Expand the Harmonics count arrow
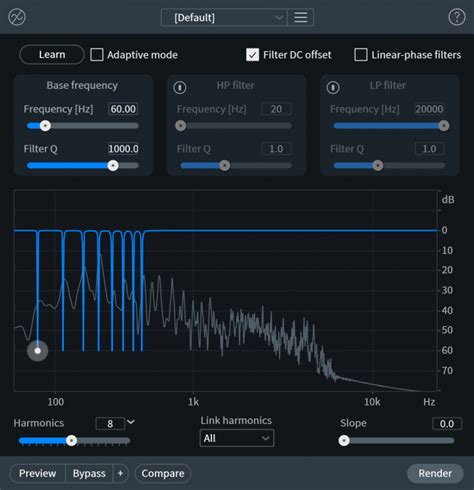The width and height of the screenshot is (474, 490). (131, 422)
